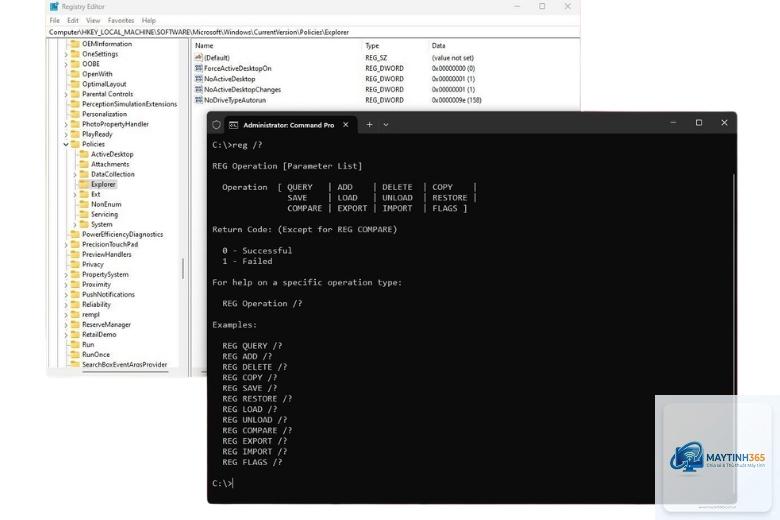Click the Registry Editor app icon

(54, 6)
